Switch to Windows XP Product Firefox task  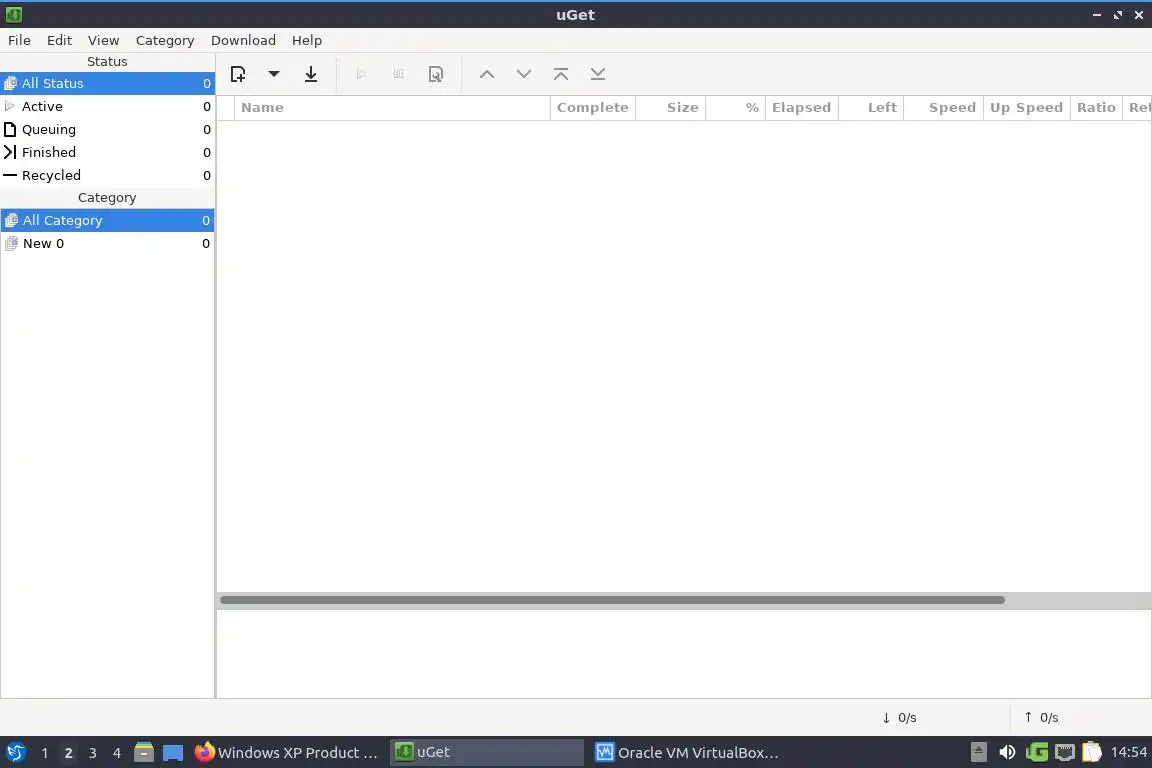click(287, 753)
